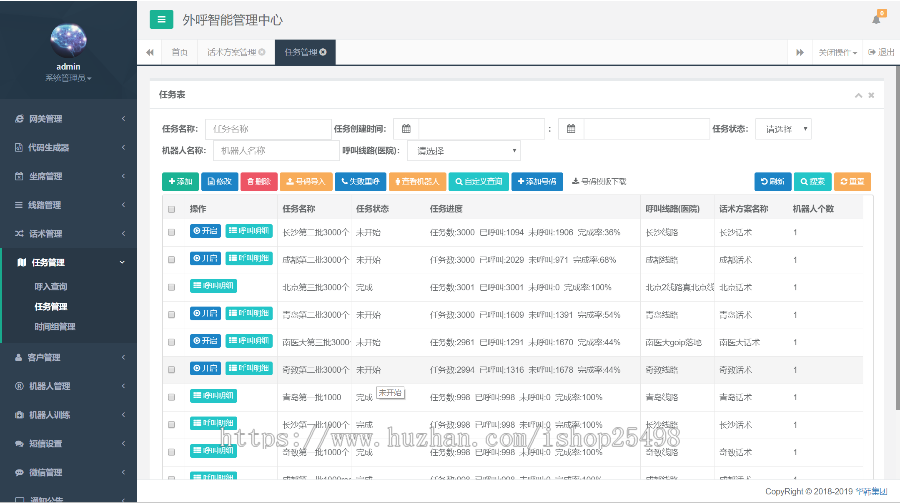Click the 任务名称 text input field
The image size is (900, 504).
(268, 129)
